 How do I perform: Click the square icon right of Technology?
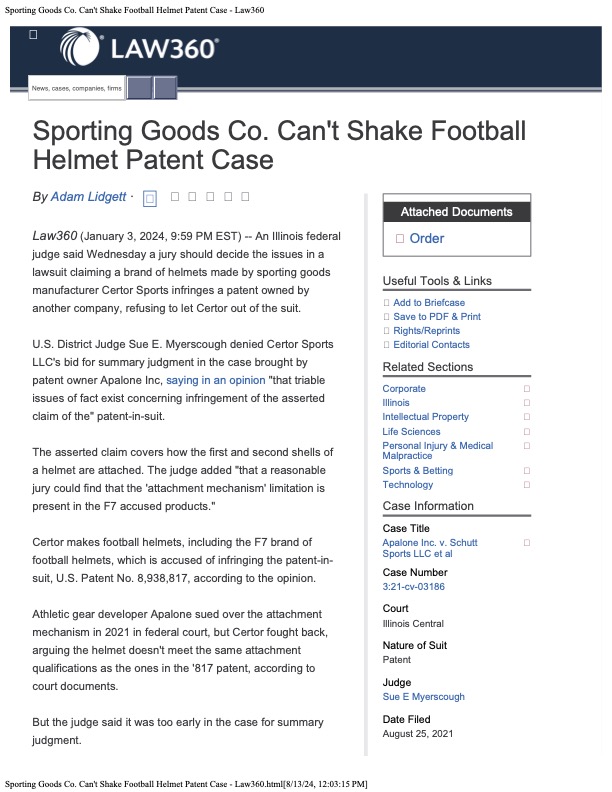click(526, 485)
